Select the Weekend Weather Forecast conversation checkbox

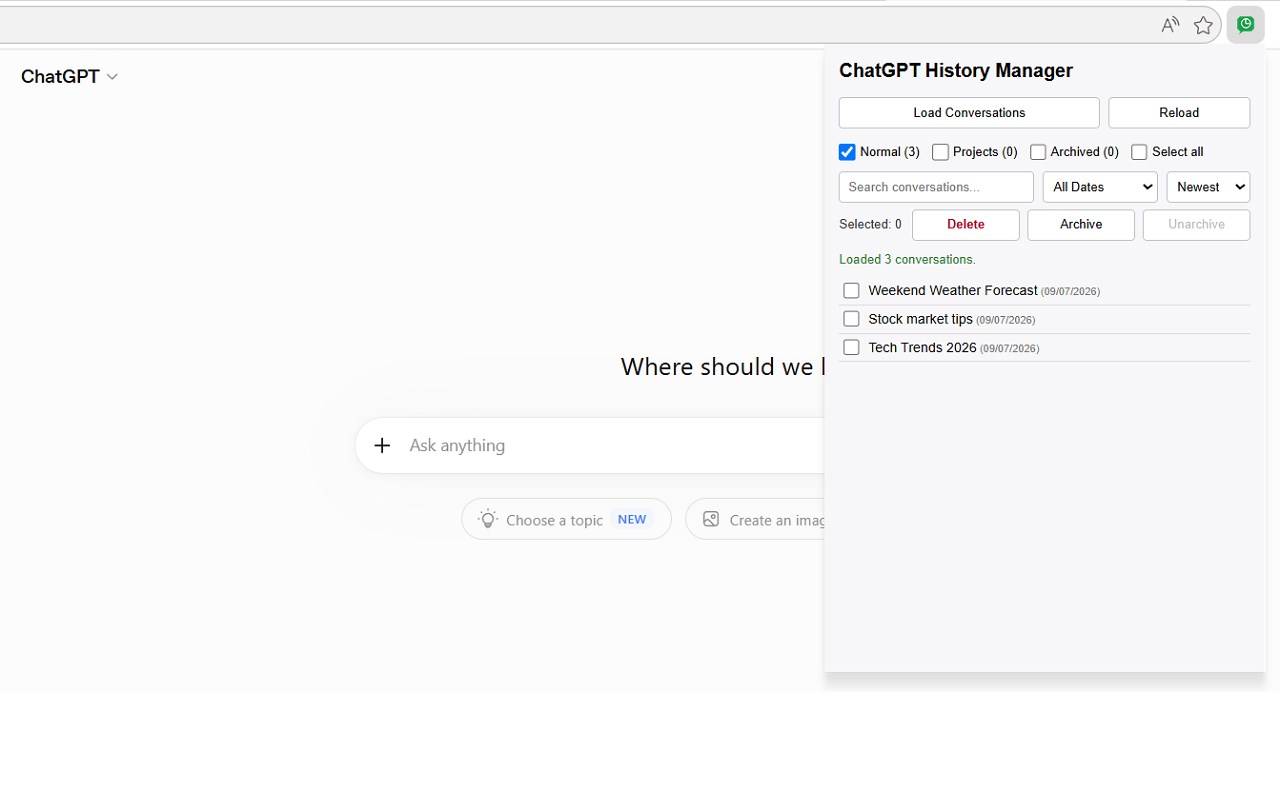click(851, 290)
